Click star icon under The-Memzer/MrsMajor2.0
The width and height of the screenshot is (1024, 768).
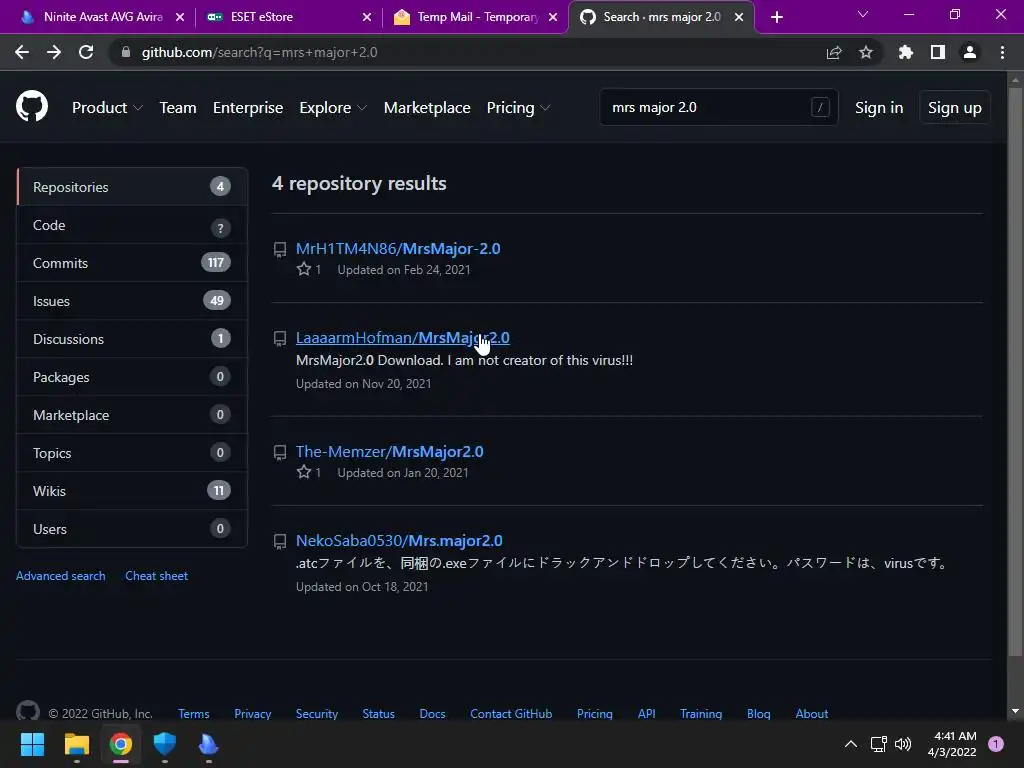tap(304, 472)
